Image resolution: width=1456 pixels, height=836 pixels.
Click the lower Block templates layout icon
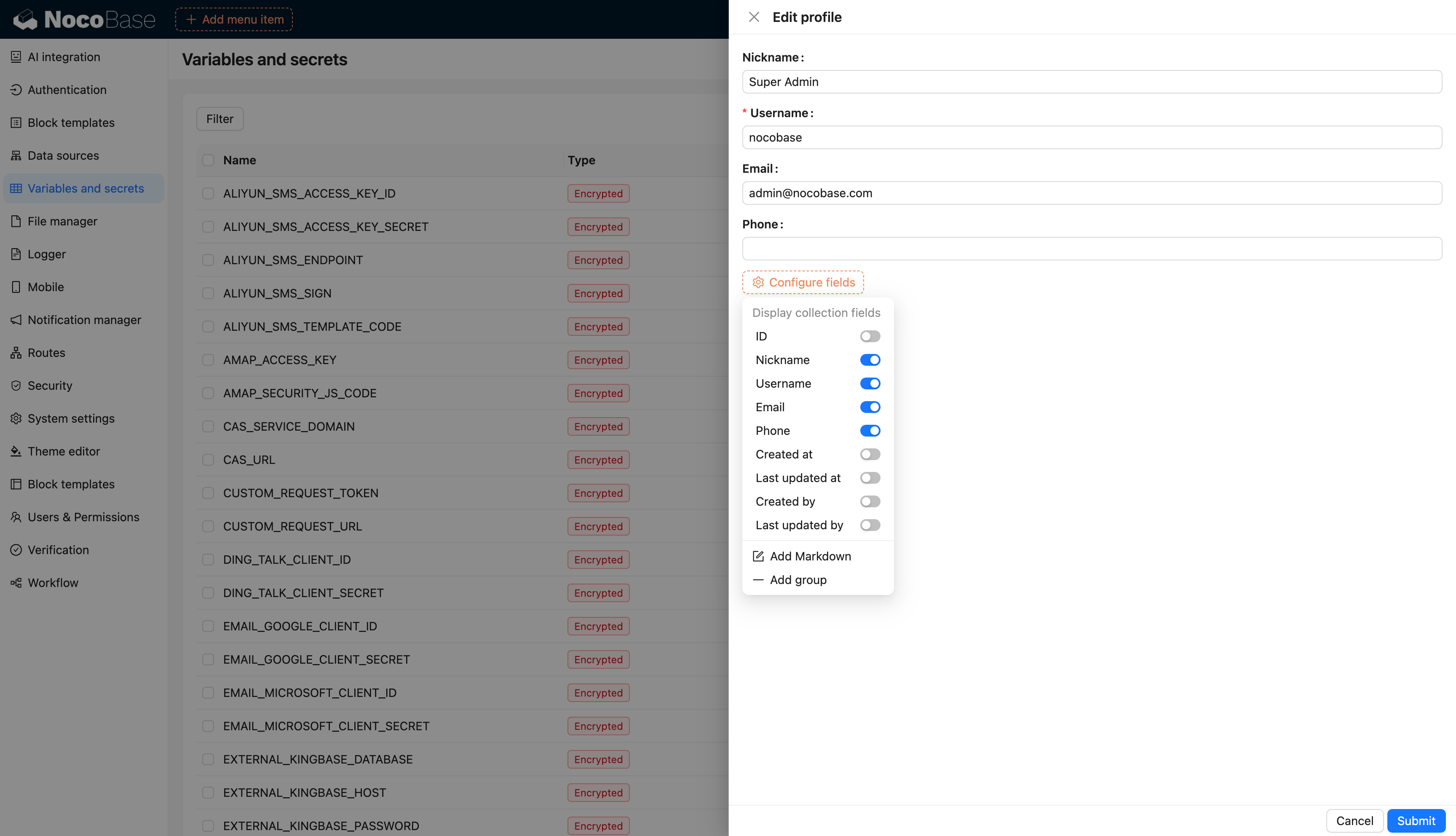[16, 484]
